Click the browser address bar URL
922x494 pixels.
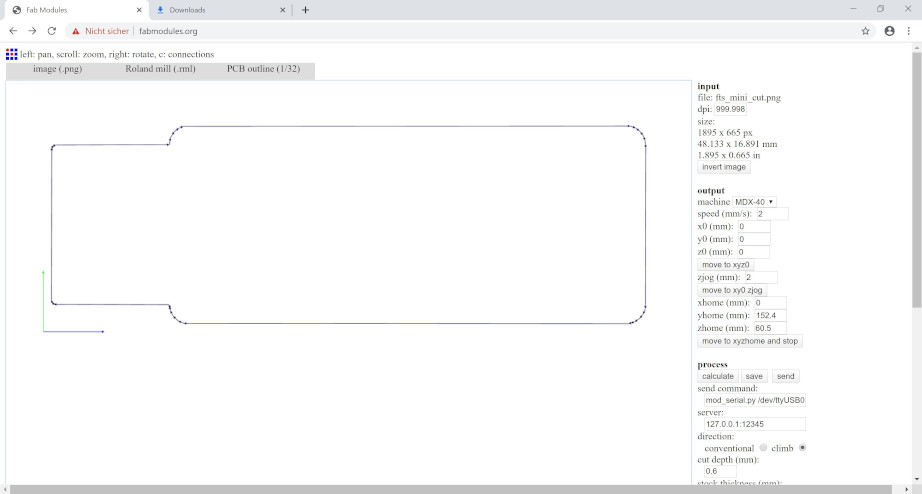pos(168,31)
